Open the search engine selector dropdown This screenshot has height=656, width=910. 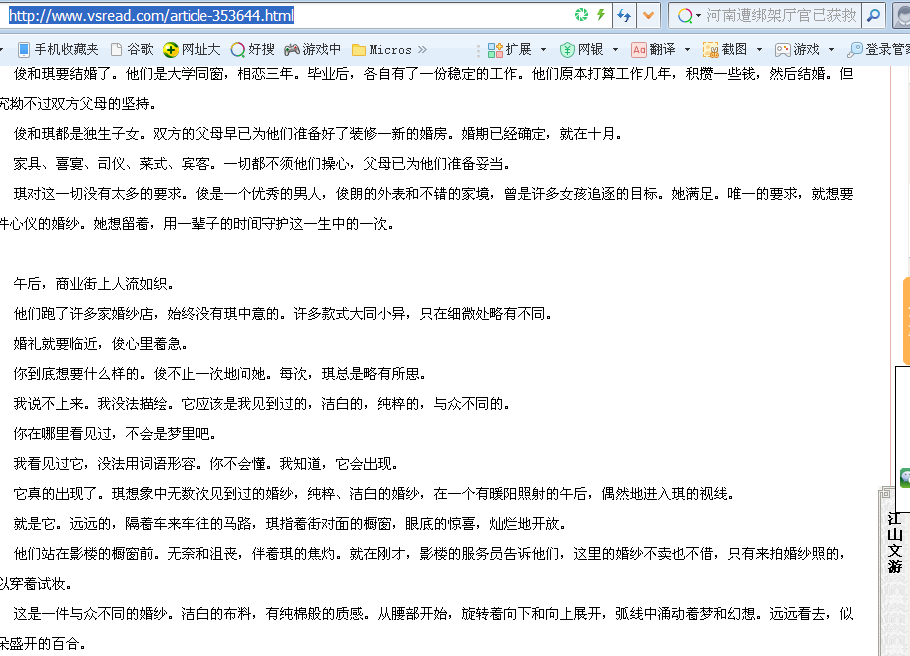pos(689,16)
